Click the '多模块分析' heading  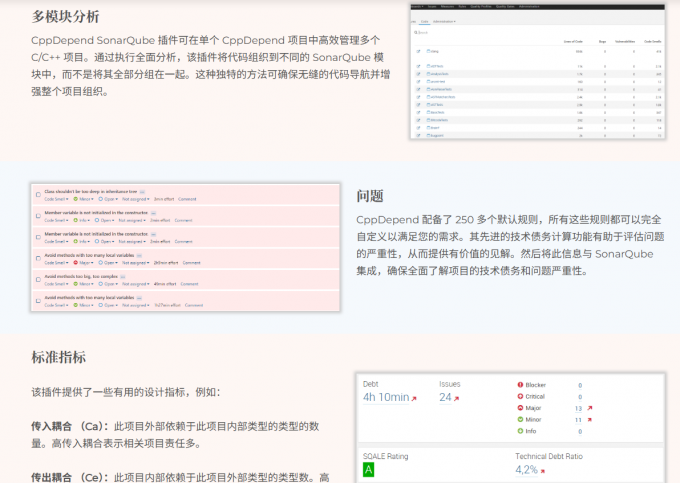(65, 17)
